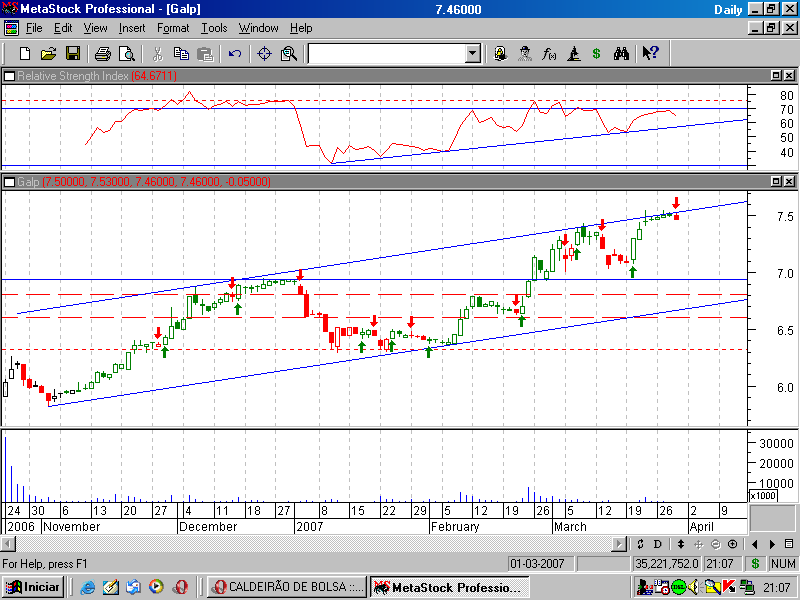
Task: Open the Indicator Builder f(x) icon
Action: 549,54
